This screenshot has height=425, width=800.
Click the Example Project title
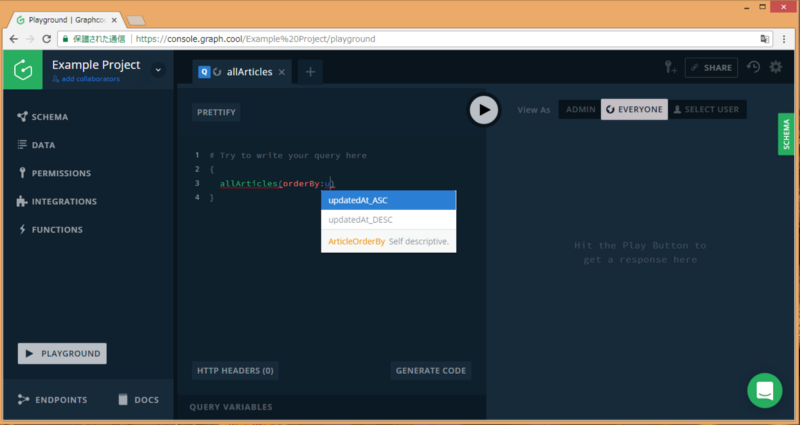point(96,65)
